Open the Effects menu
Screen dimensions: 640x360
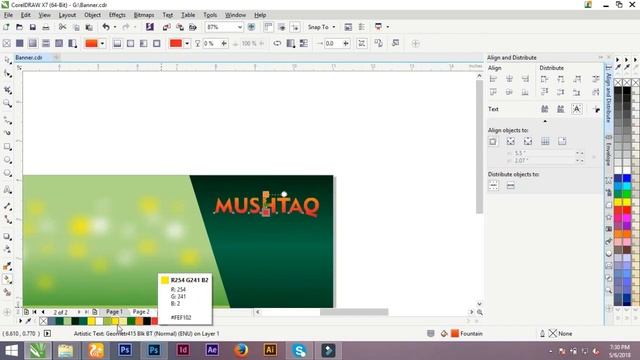coord(117,15)
